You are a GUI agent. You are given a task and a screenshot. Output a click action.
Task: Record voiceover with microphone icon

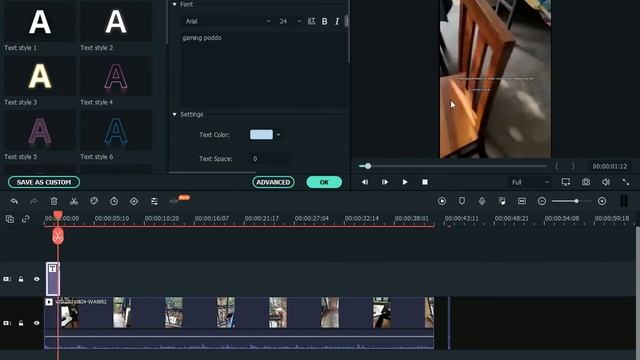click(482, 201)
